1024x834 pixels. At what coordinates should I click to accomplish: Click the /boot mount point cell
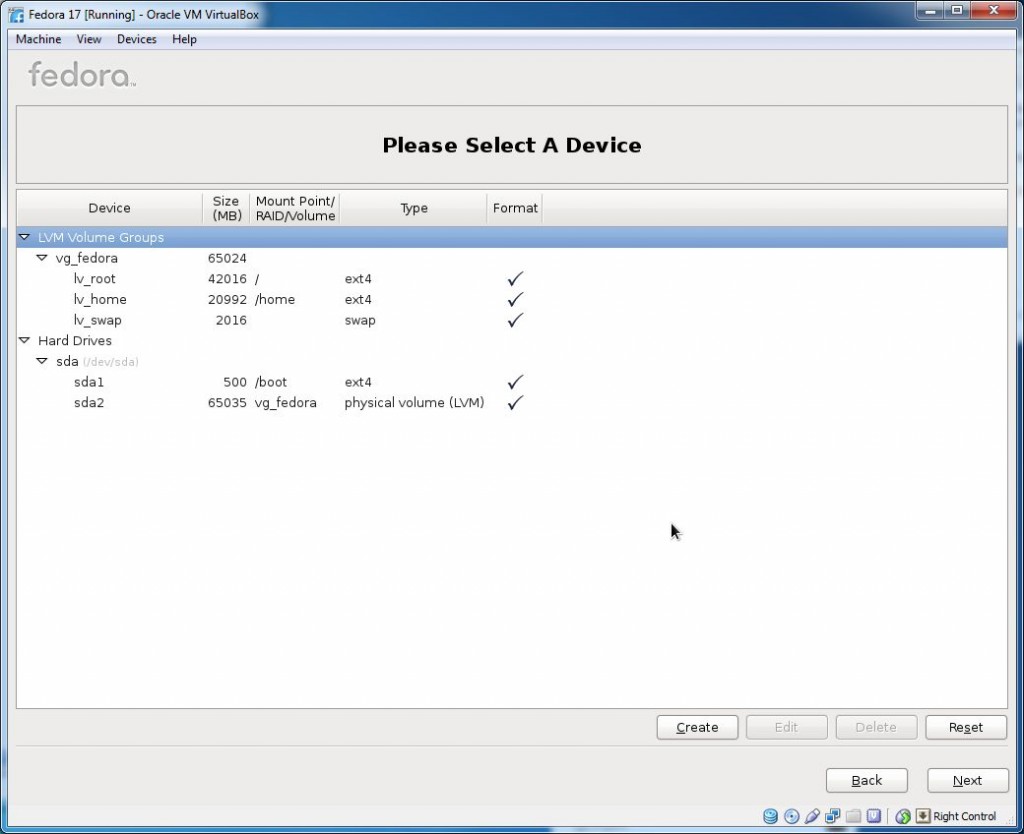coord(271,382)
